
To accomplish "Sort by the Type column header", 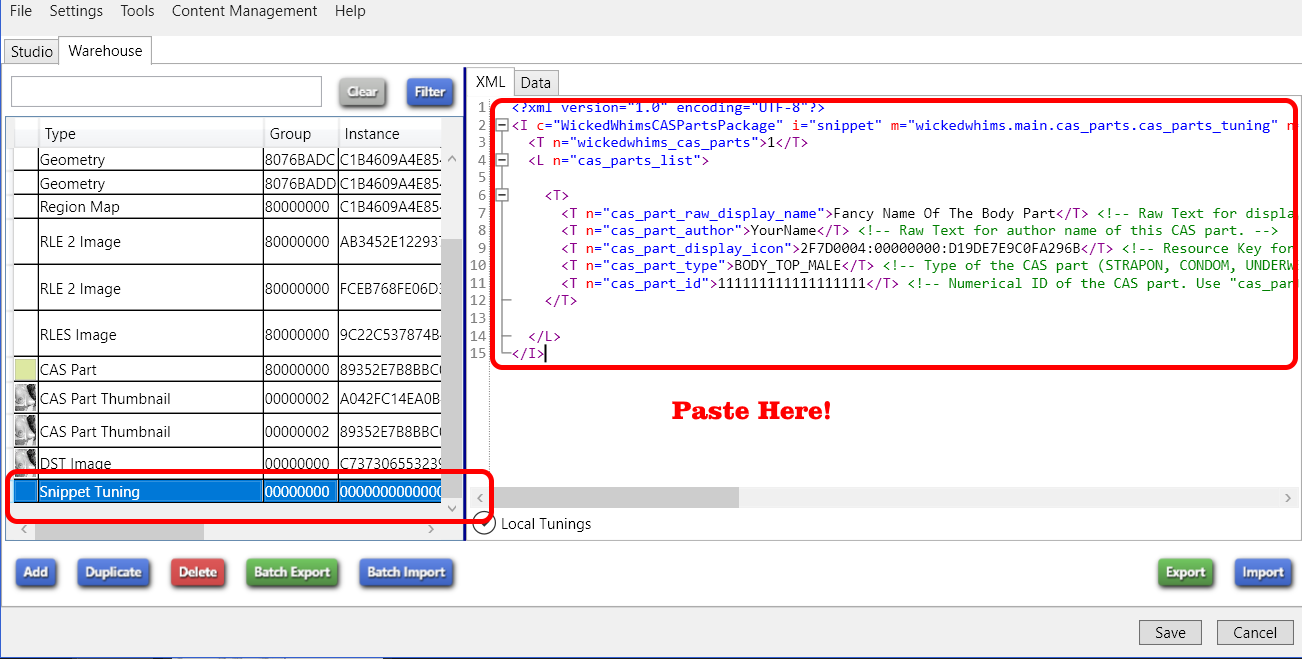I will click(x=151, y=133).
